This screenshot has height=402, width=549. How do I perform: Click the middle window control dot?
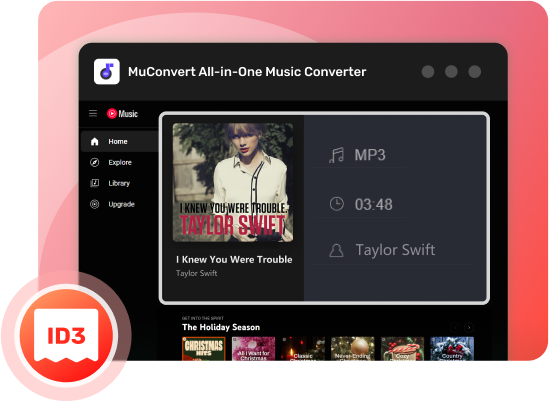pos(451,71)
